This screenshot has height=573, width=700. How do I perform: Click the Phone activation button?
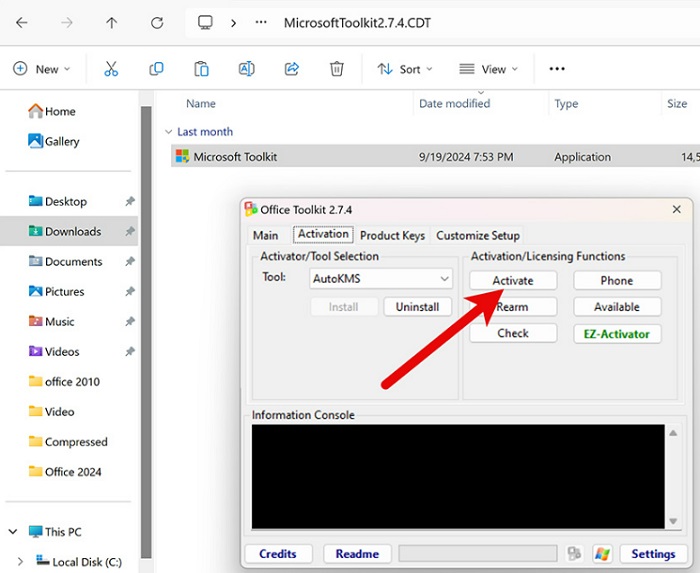tap(617, 281)
